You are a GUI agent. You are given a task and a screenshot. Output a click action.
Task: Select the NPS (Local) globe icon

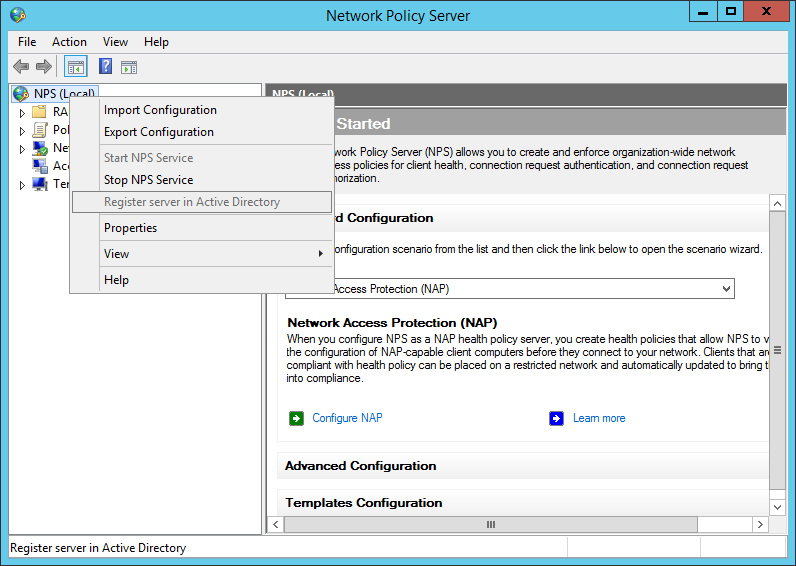21,94
